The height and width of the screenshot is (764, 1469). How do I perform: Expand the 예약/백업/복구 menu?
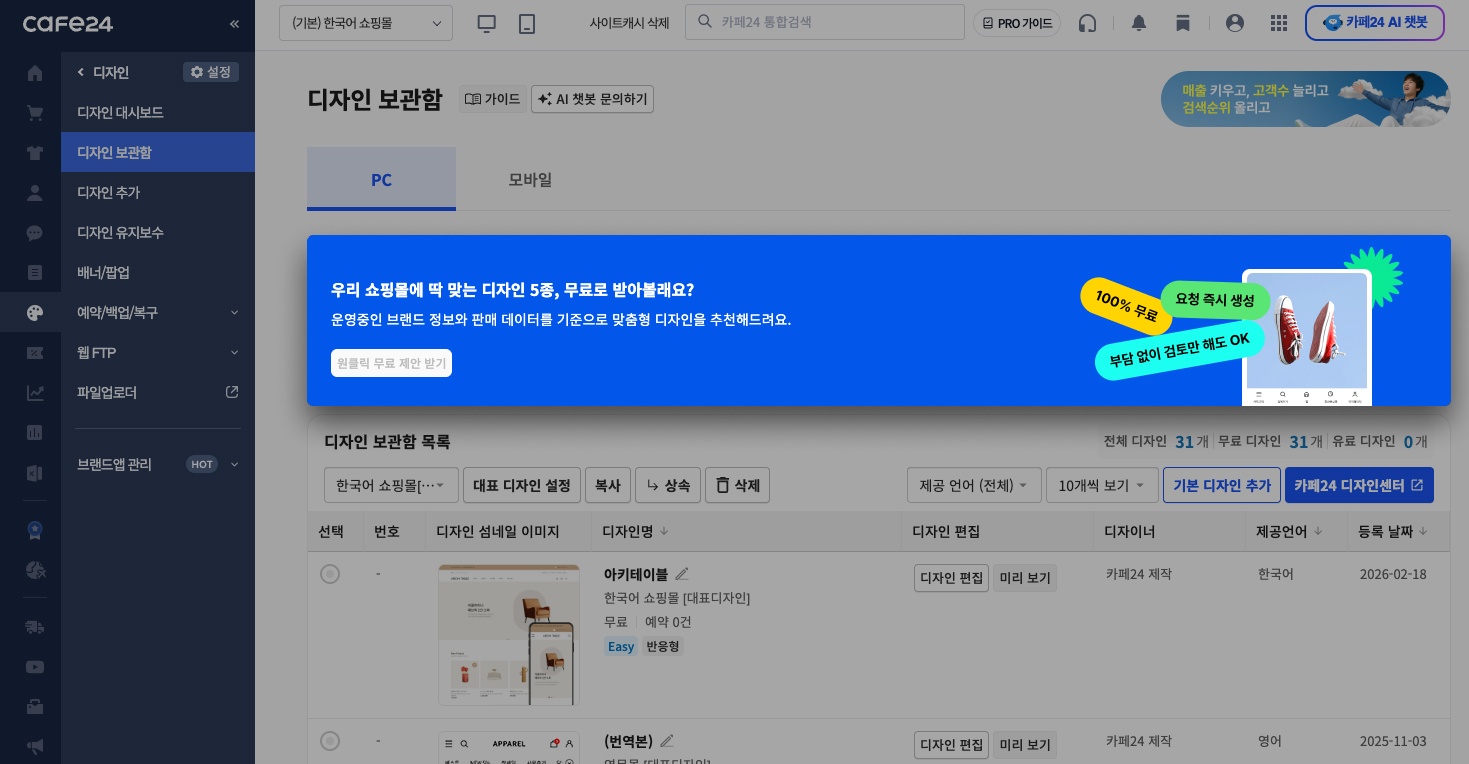click(158, 312)
